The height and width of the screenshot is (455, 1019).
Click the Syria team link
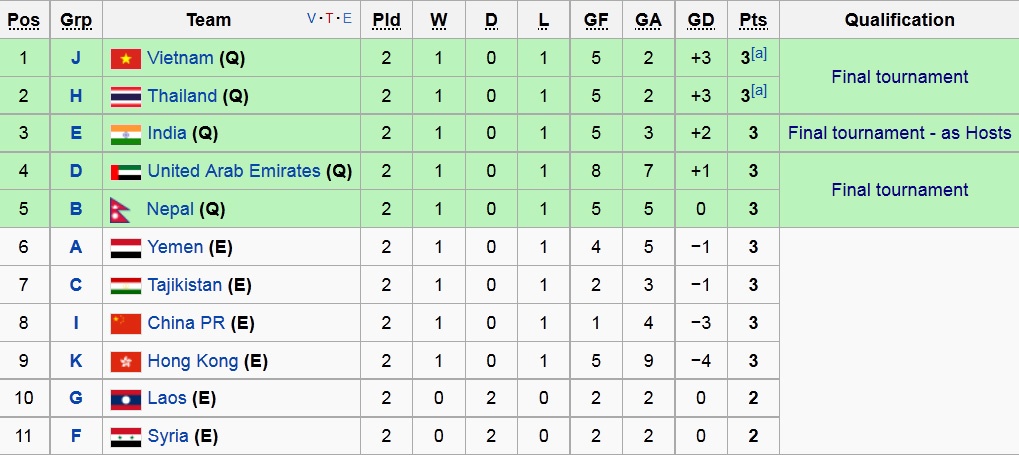[168, 436]
